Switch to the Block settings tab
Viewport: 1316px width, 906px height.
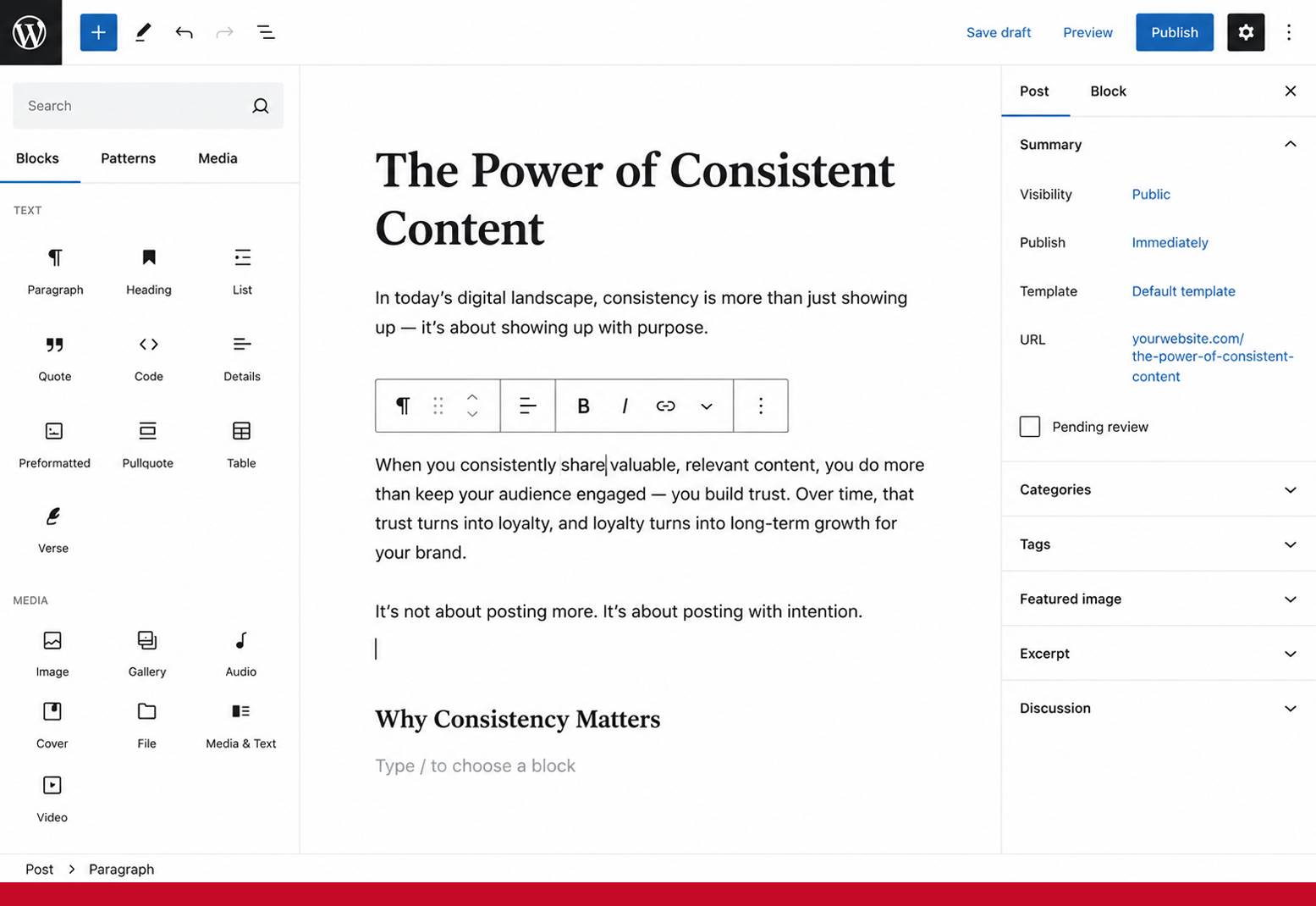pyautogui.click(x=1107, y=91)
